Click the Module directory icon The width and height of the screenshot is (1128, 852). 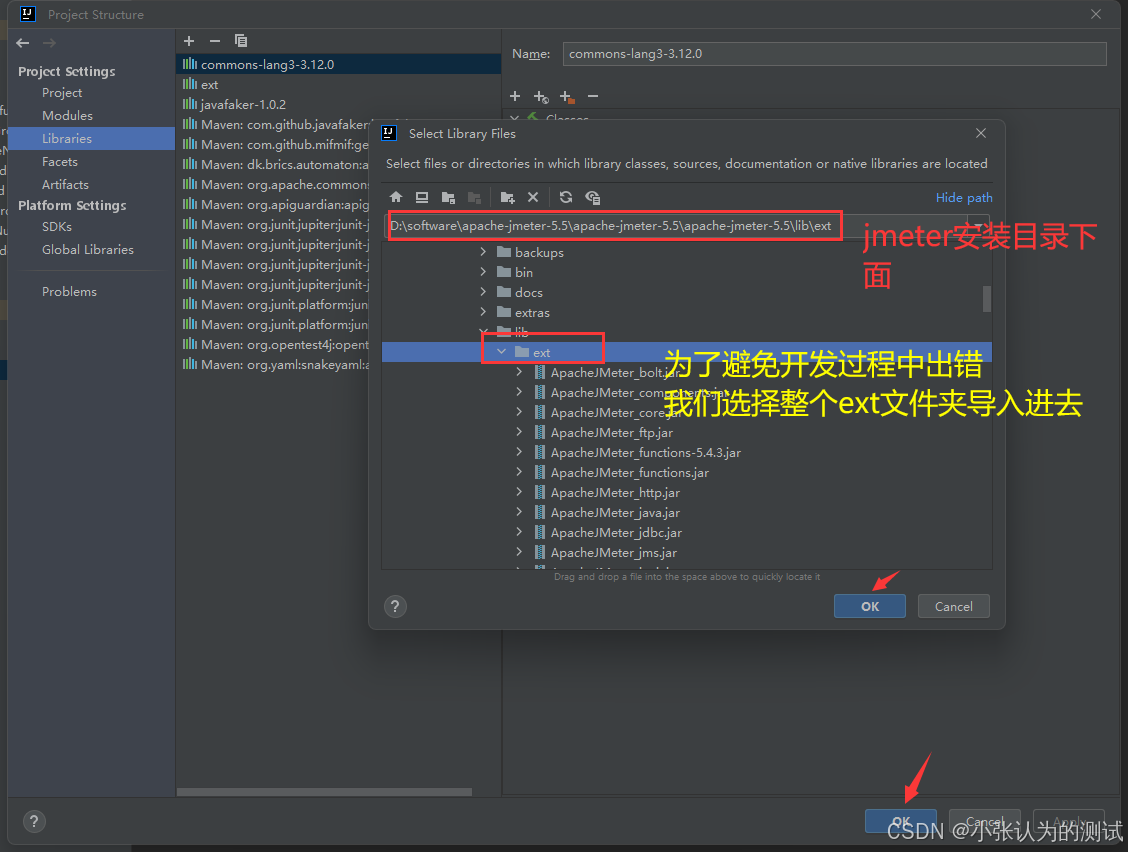click(474, 197)
